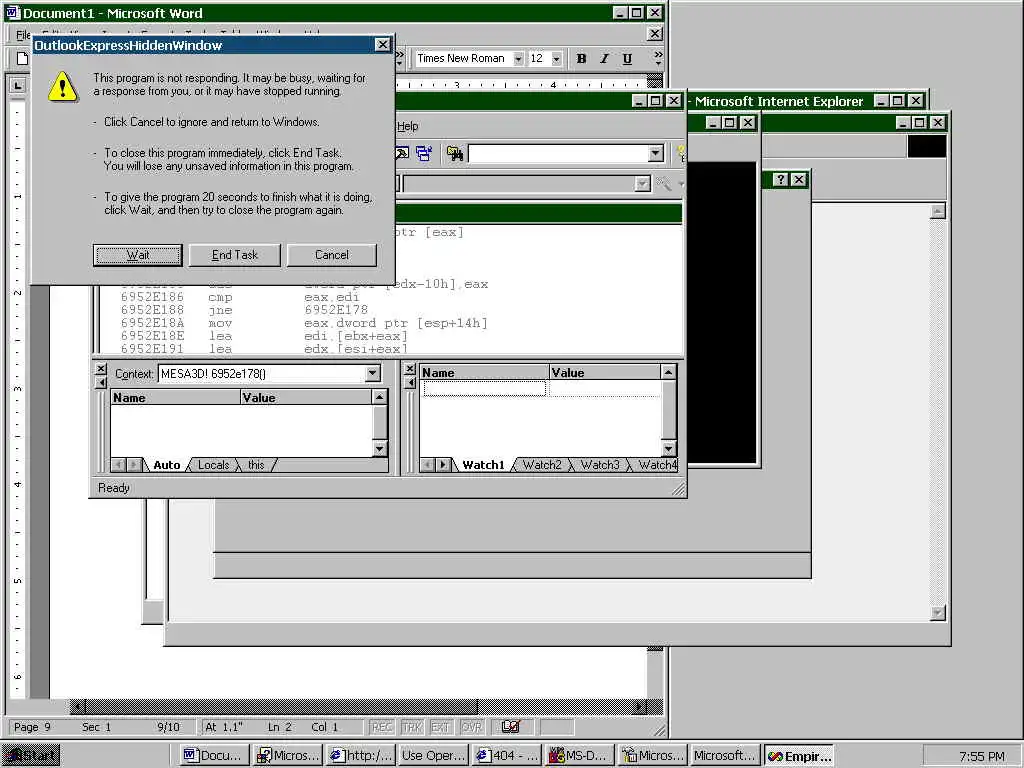The width and height of the screenshot is (1024, 768).
Task: Click the 7:55 PM clock in system tray
Action: [x=982, y=756]
